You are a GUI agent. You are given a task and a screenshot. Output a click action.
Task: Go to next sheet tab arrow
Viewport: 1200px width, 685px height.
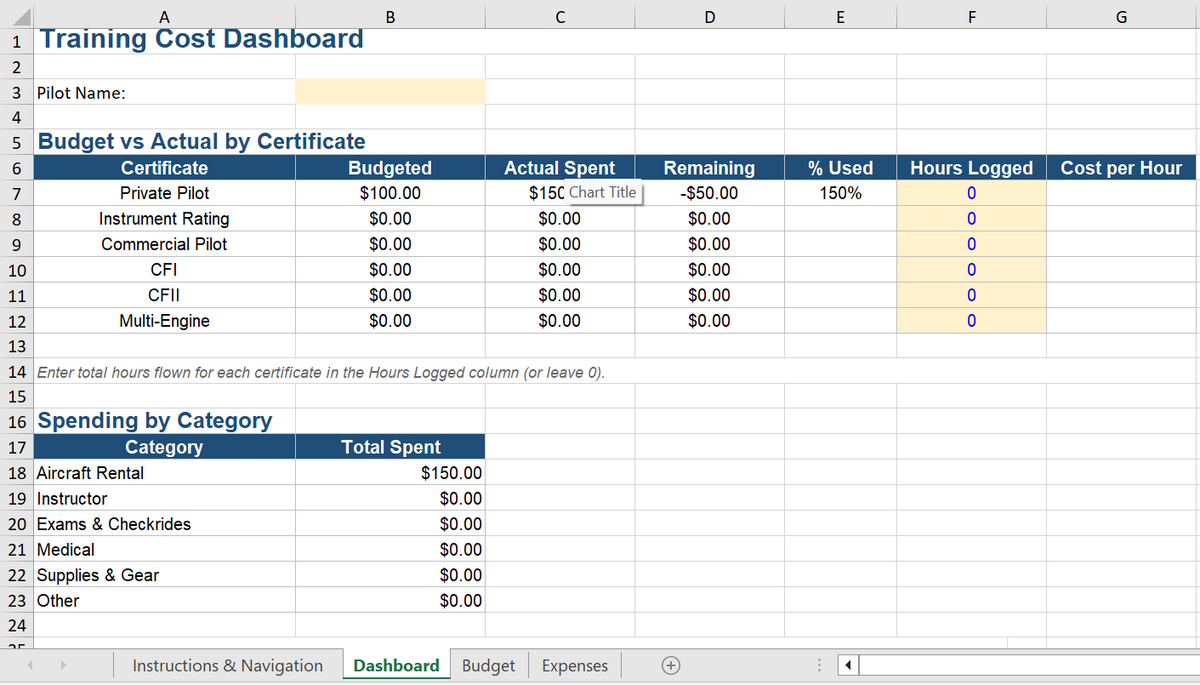coord(64,665)
